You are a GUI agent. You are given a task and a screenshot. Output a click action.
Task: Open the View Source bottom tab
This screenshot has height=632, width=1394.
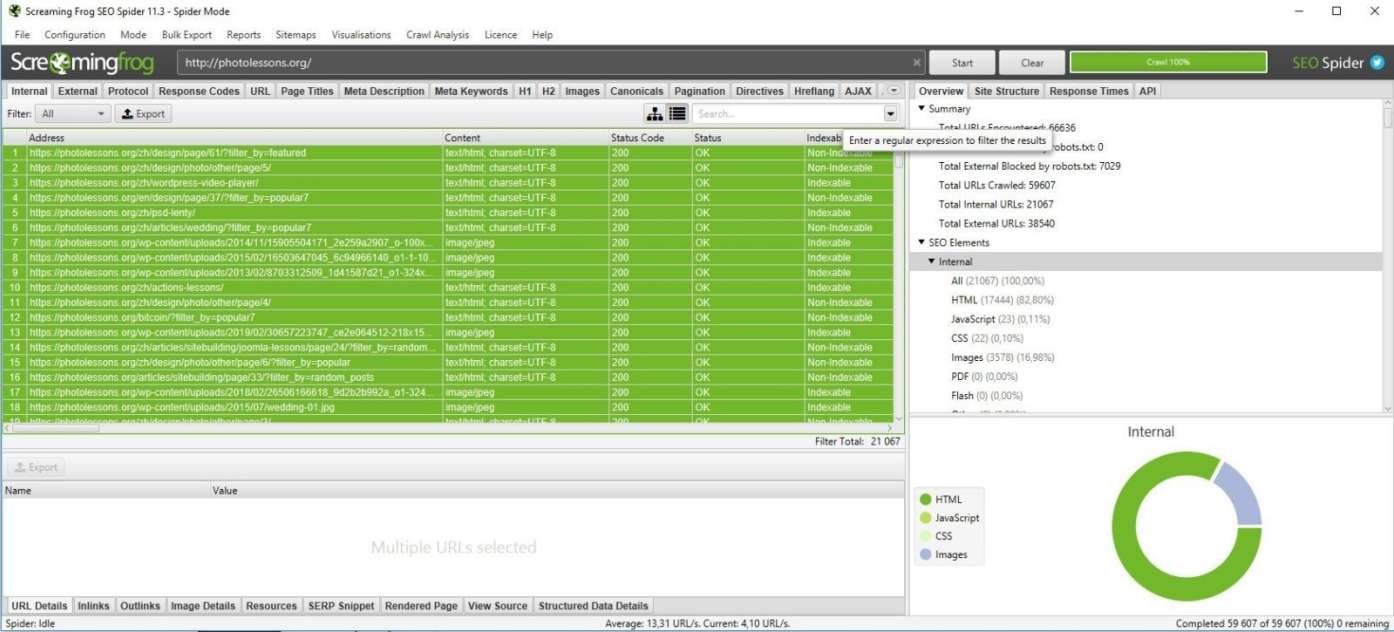[x=497, y=606]
